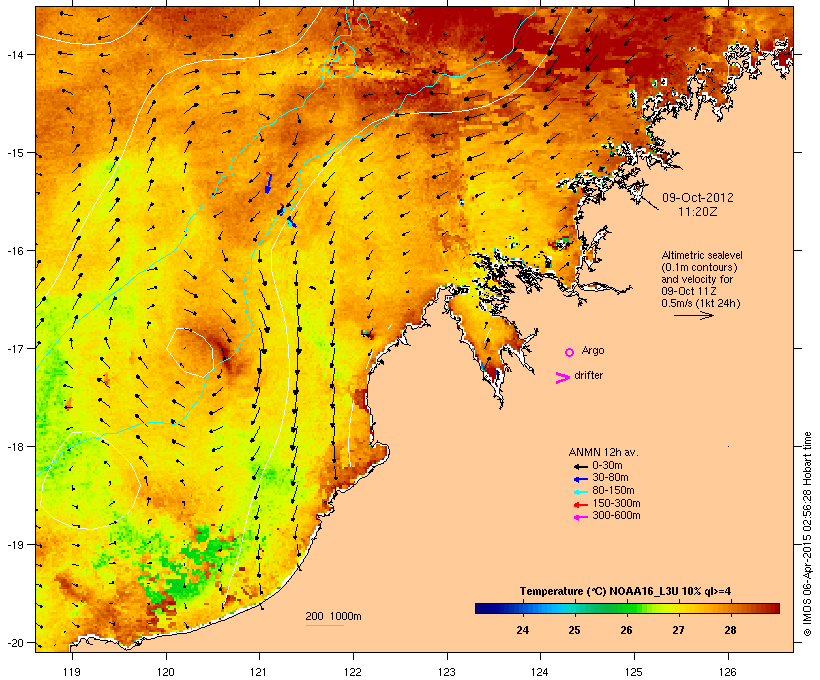Click the text 0.5m/s (1kt 24h)
This screenshot has height=680, width=820.
(x=701, y=303)
